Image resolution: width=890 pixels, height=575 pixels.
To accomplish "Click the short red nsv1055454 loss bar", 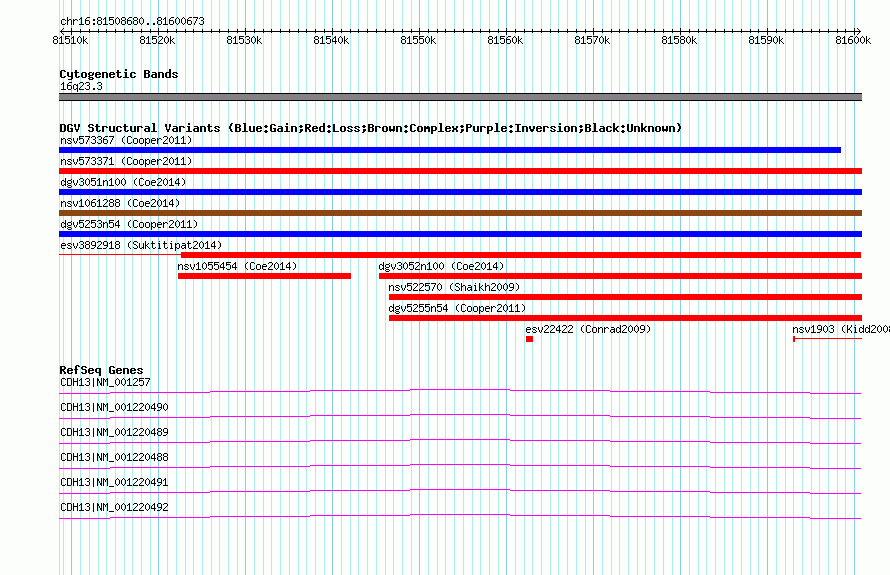I will 264,276.
